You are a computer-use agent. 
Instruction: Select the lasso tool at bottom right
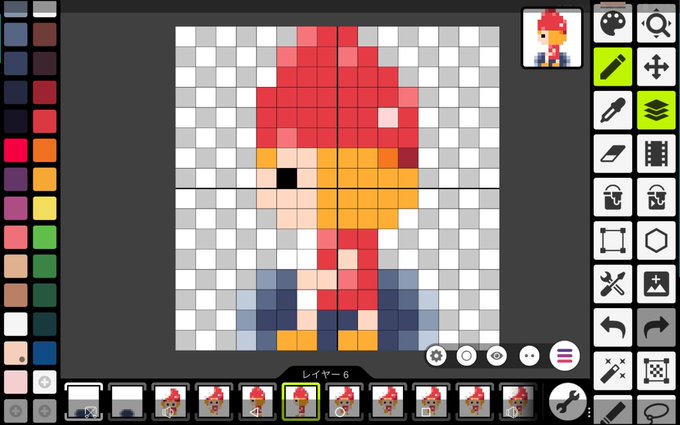(x=656, y=410)
